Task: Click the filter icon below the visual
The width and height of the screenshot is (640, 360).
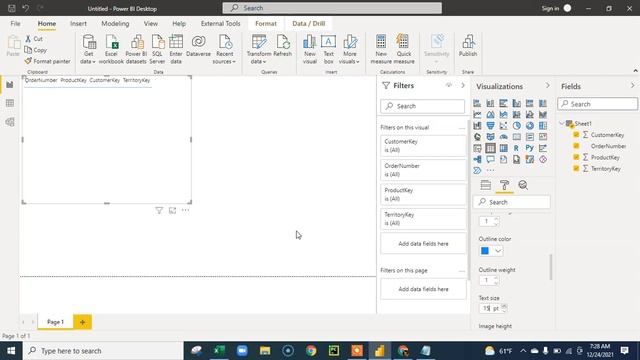Action: pos(159,210)
